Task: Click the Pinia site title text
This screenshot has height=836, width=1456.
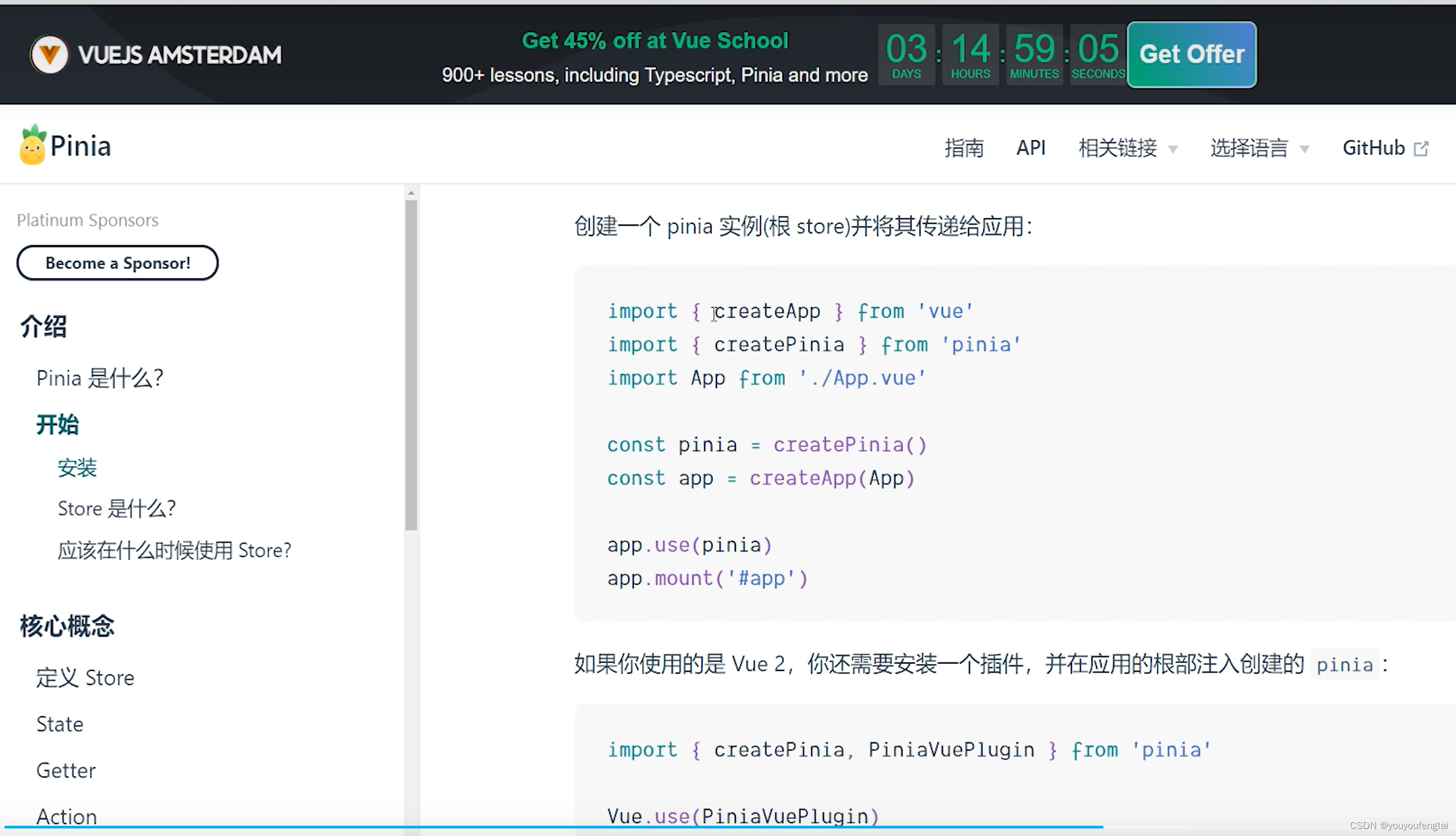Action: point(80,146)
